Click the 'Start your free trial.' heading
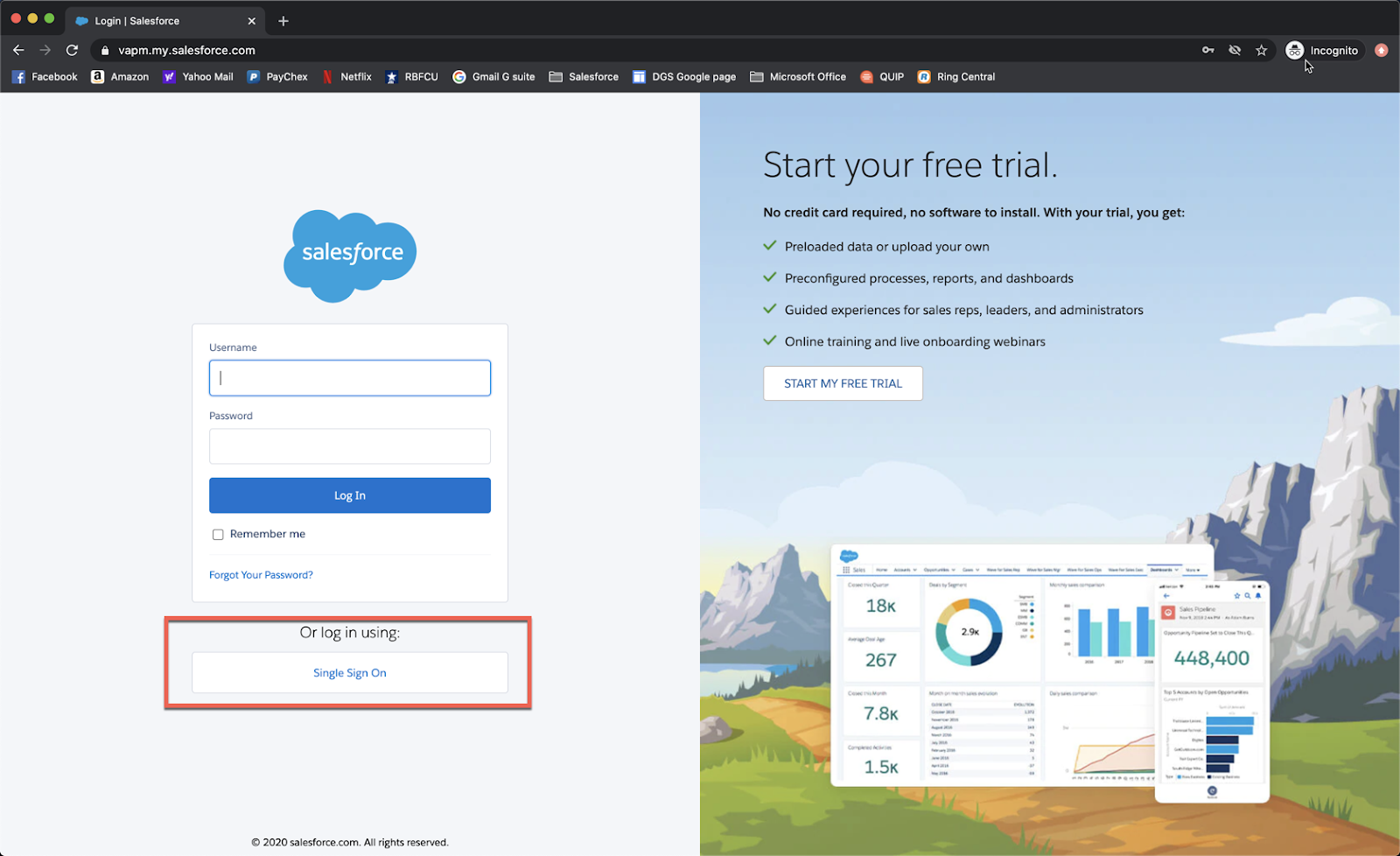 [910, 165]
